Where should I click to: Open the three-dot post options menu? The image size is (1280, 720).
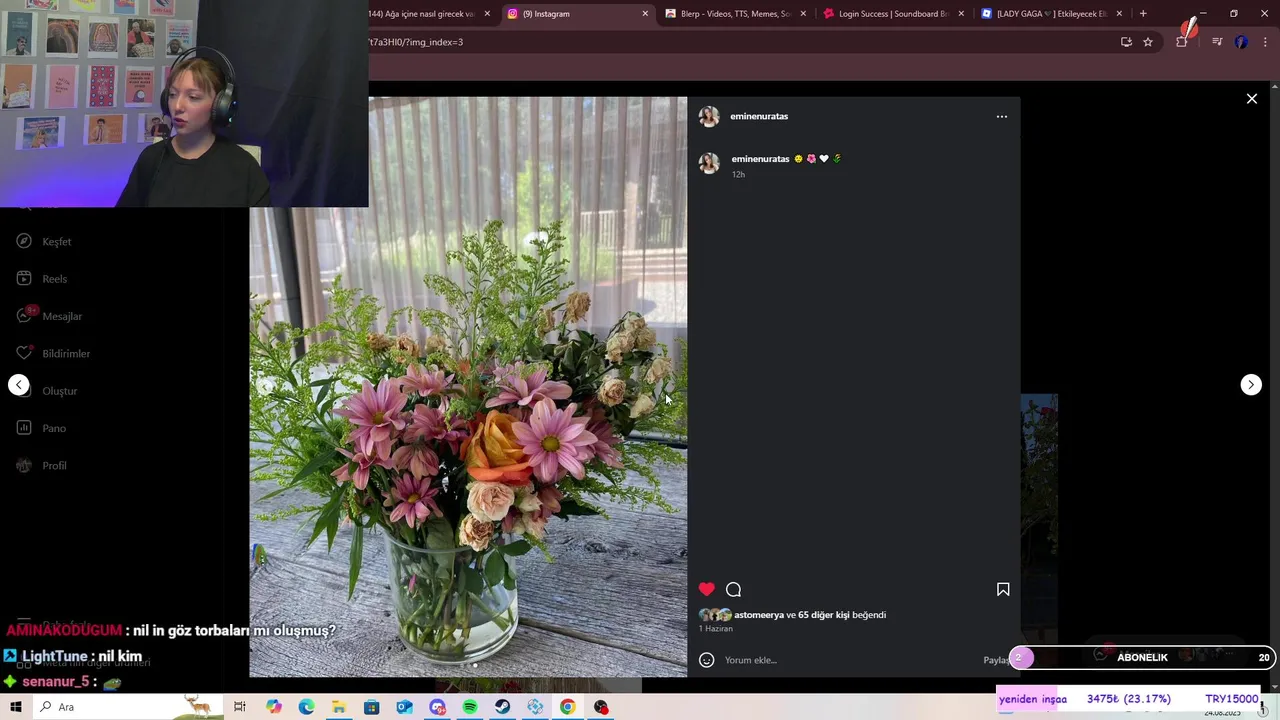pos(1001,116)
